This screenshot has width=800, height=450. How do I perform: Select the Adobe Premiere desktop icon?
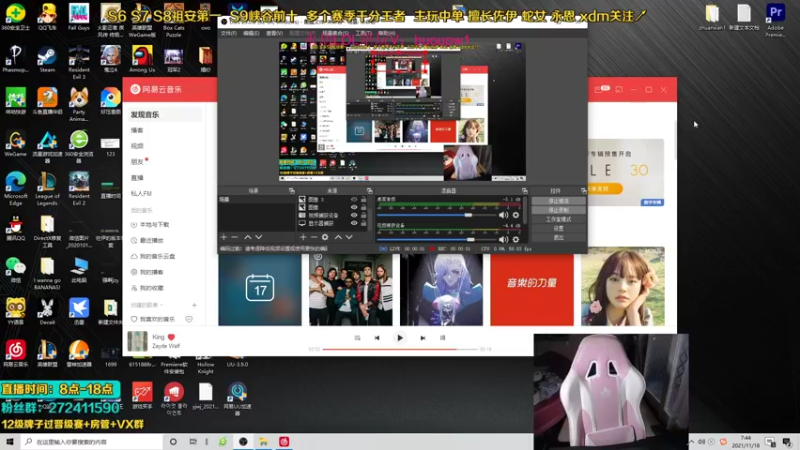776,20
